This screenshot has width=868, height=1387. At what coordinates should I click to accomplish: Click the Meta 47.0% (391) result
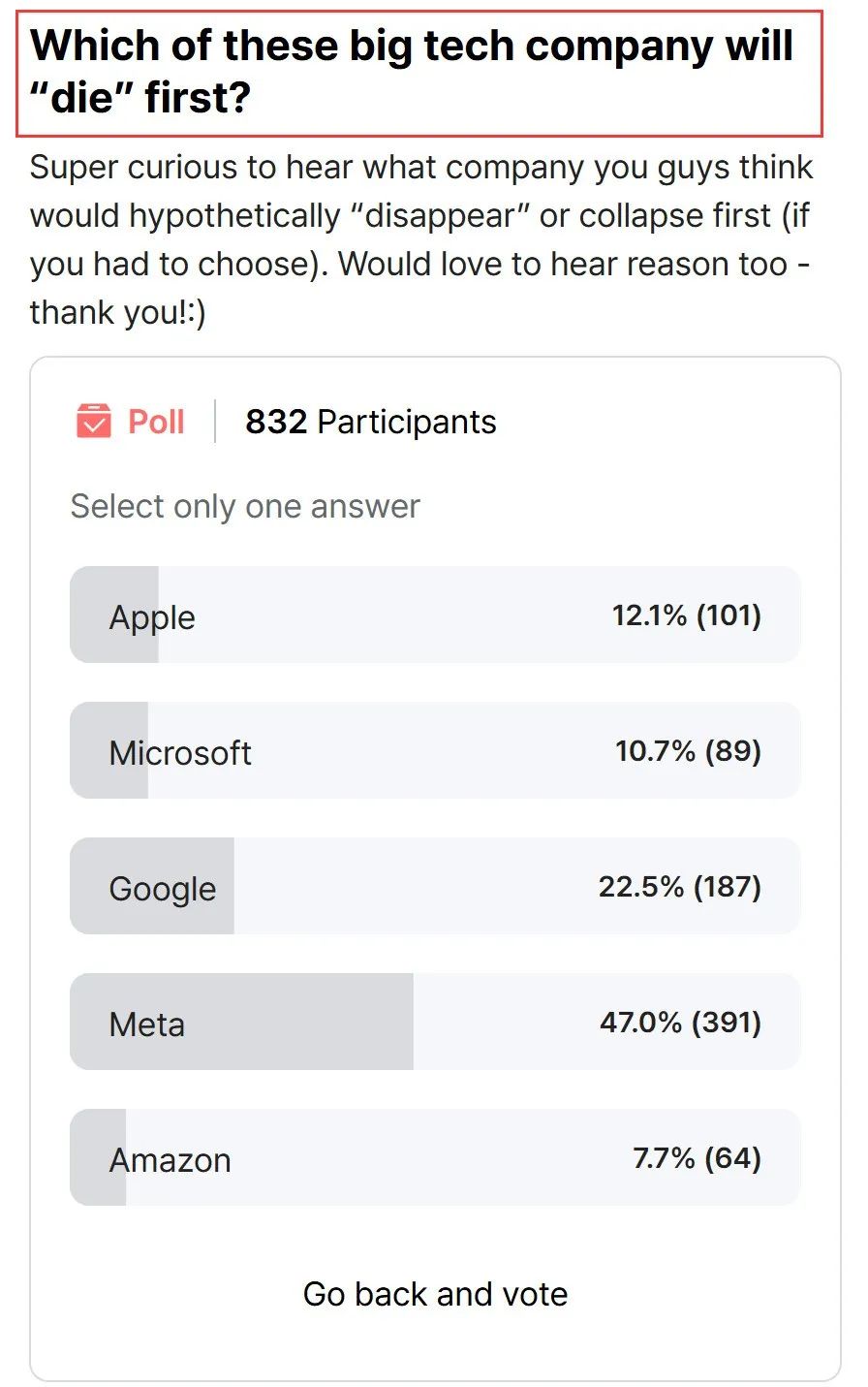[x=681, y=1023]
